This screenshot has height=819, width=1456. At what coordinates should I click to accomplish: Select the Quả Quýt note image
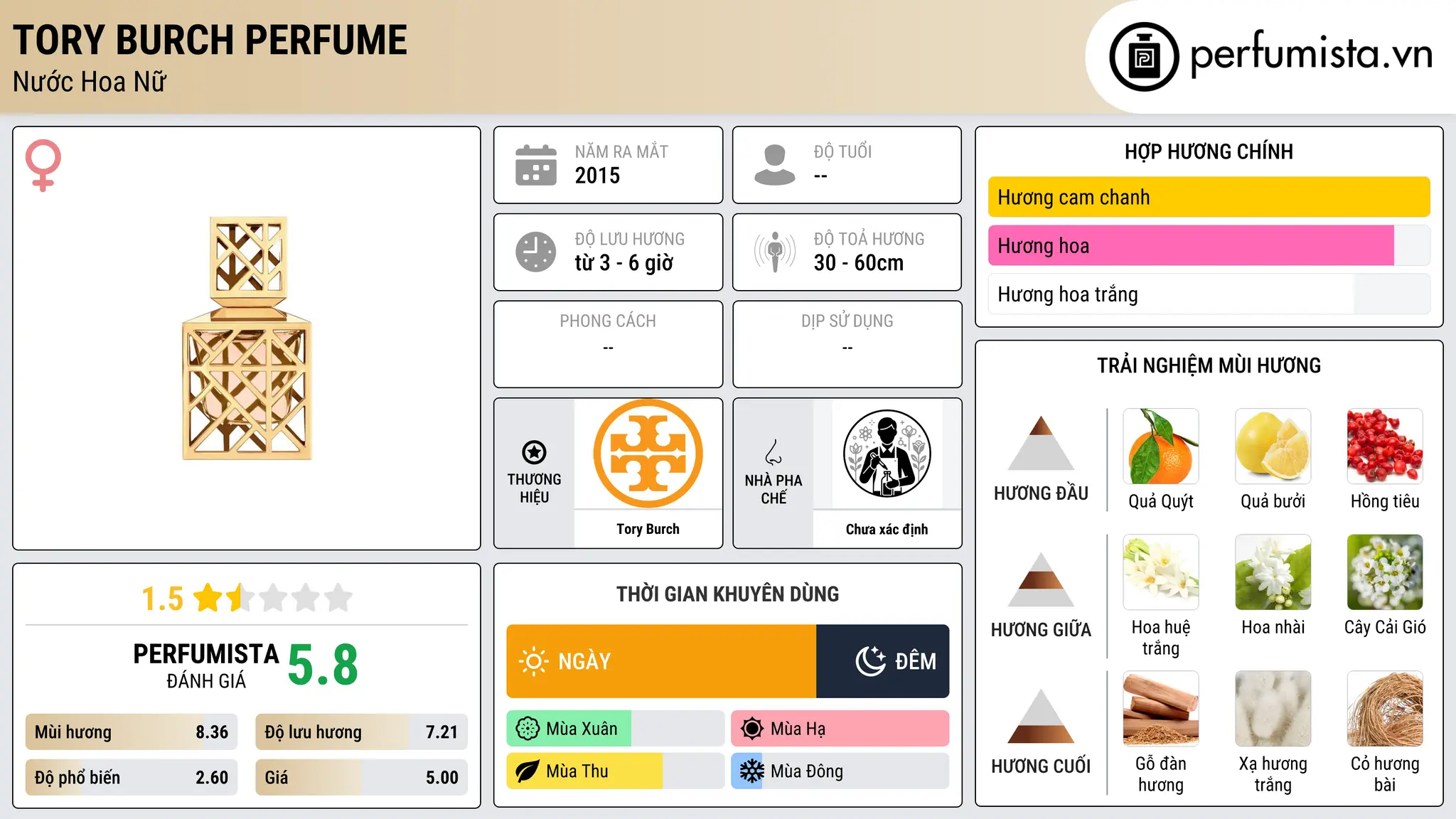pos(1161,446)
